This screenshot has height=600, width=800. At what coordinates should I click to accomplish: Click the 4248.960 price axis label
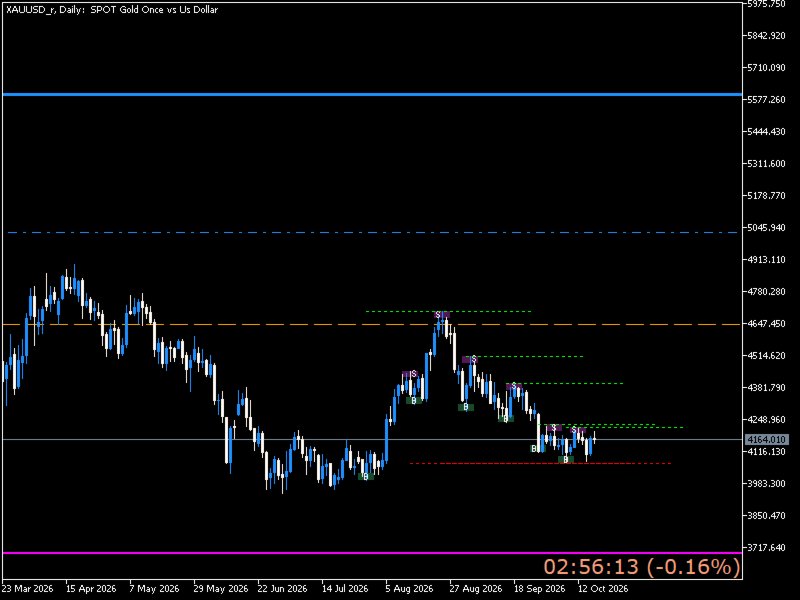click(x=766, y=419)
